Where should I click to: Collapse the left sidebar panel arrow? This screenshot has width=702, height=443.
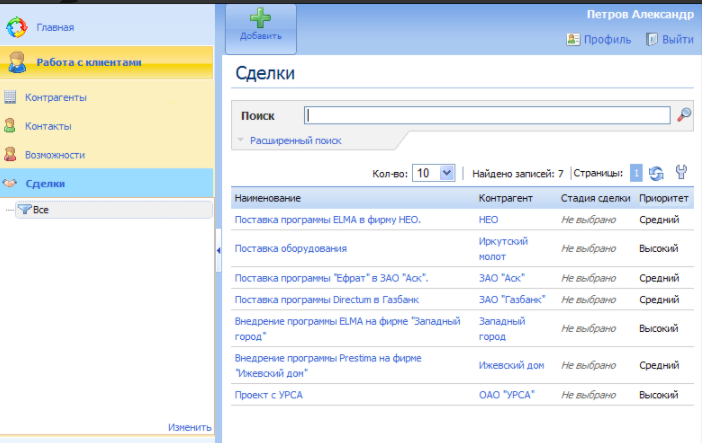pos(218,251)
